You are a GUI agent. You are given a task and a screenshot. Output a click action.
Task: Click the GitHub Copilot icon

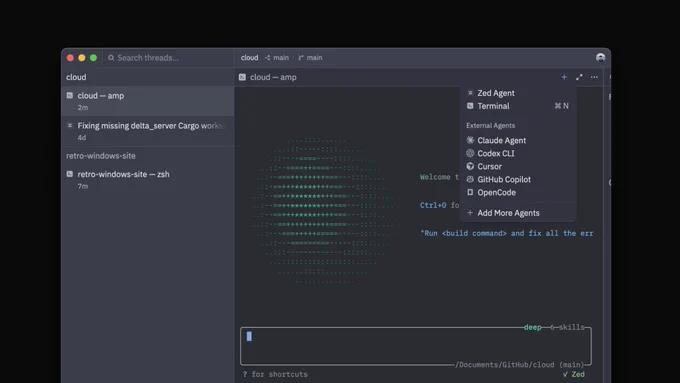pyautogui.click(x=470, y=179)
